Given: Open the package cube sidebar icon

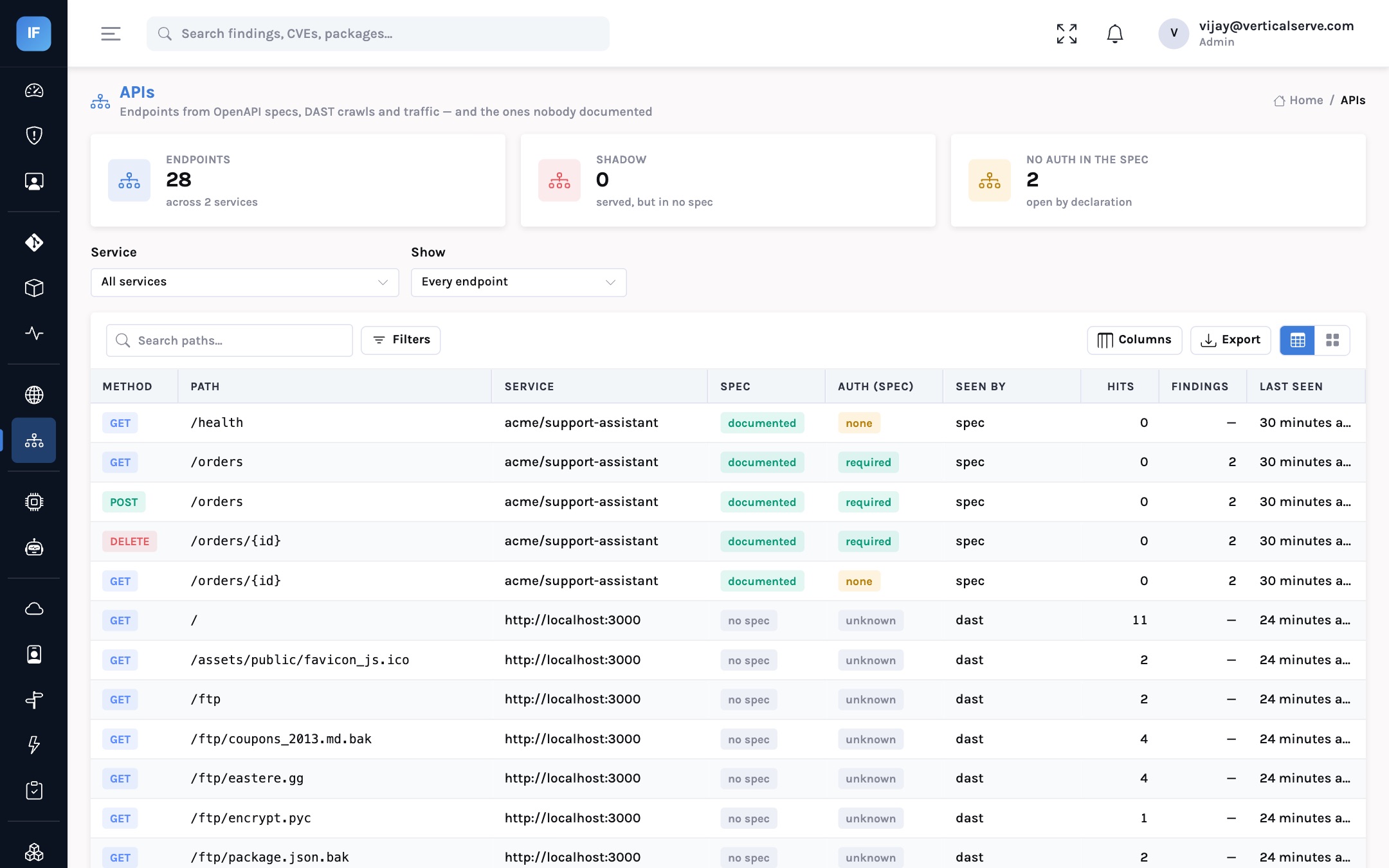Looking at the screenshot, I should (x=34, y=287).
